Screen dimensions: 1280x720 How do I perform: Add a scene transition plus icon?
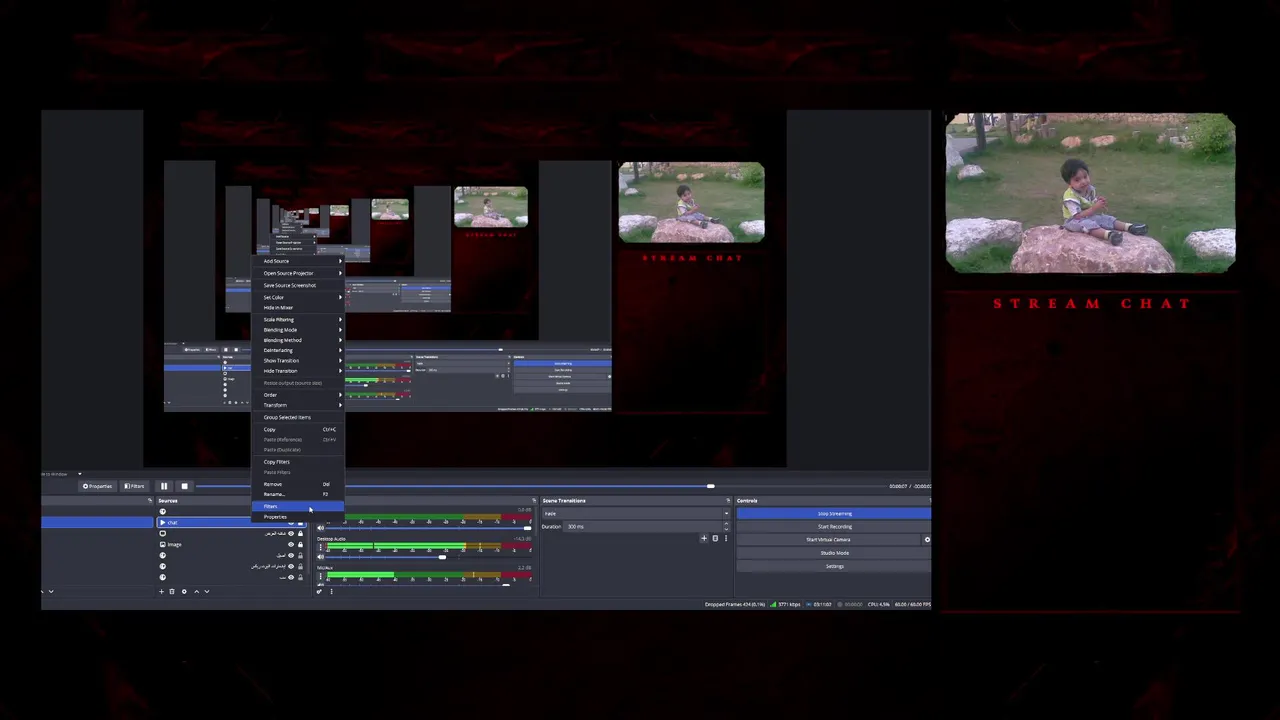704,538
